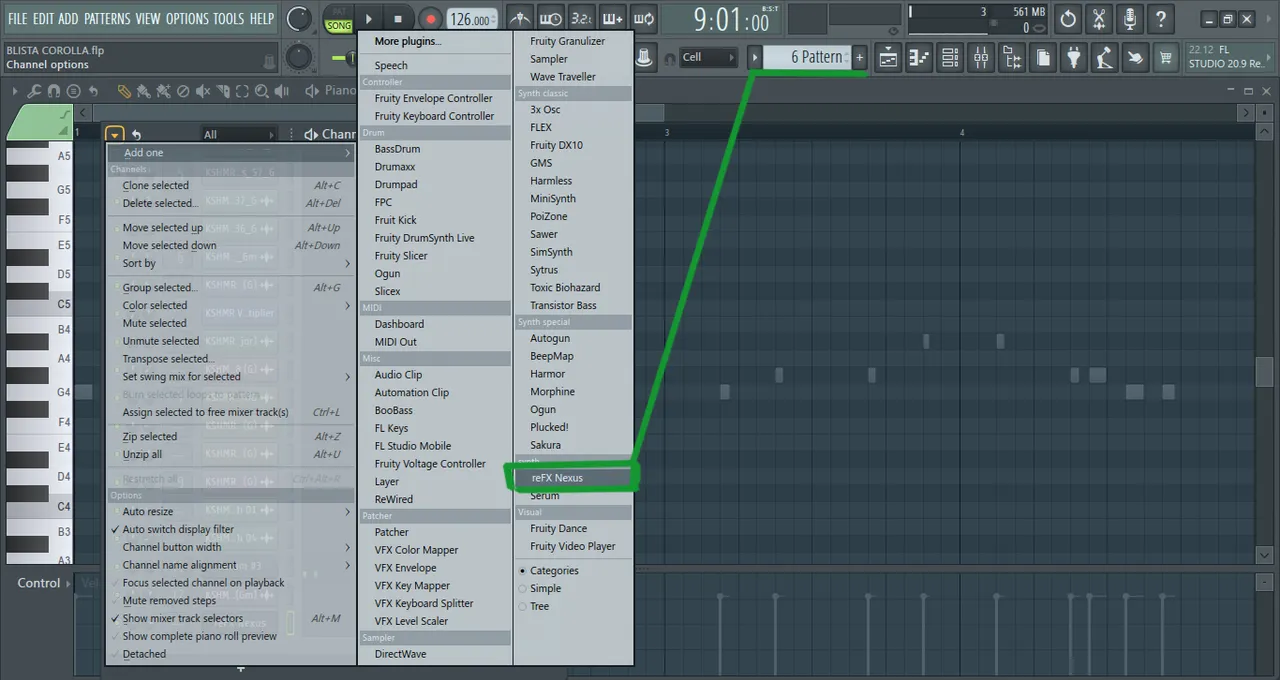Open the shopping cart content library

tap(1166, 58)
